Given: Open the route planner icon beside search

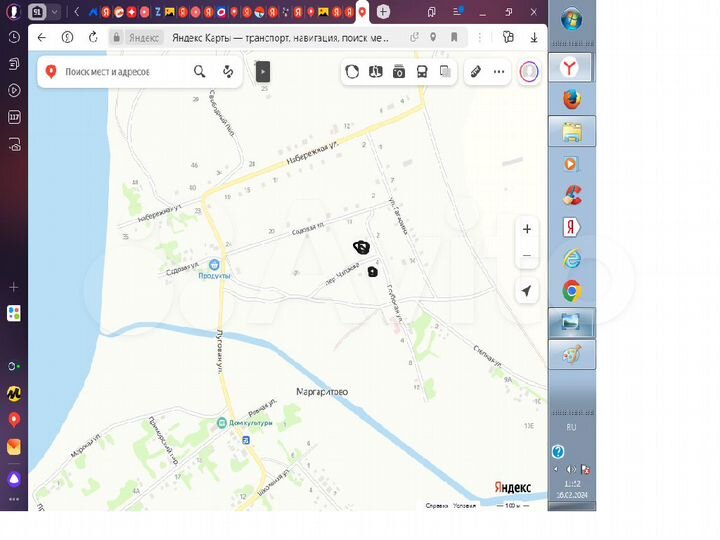Looking at the screenshot, I should 228,72.
